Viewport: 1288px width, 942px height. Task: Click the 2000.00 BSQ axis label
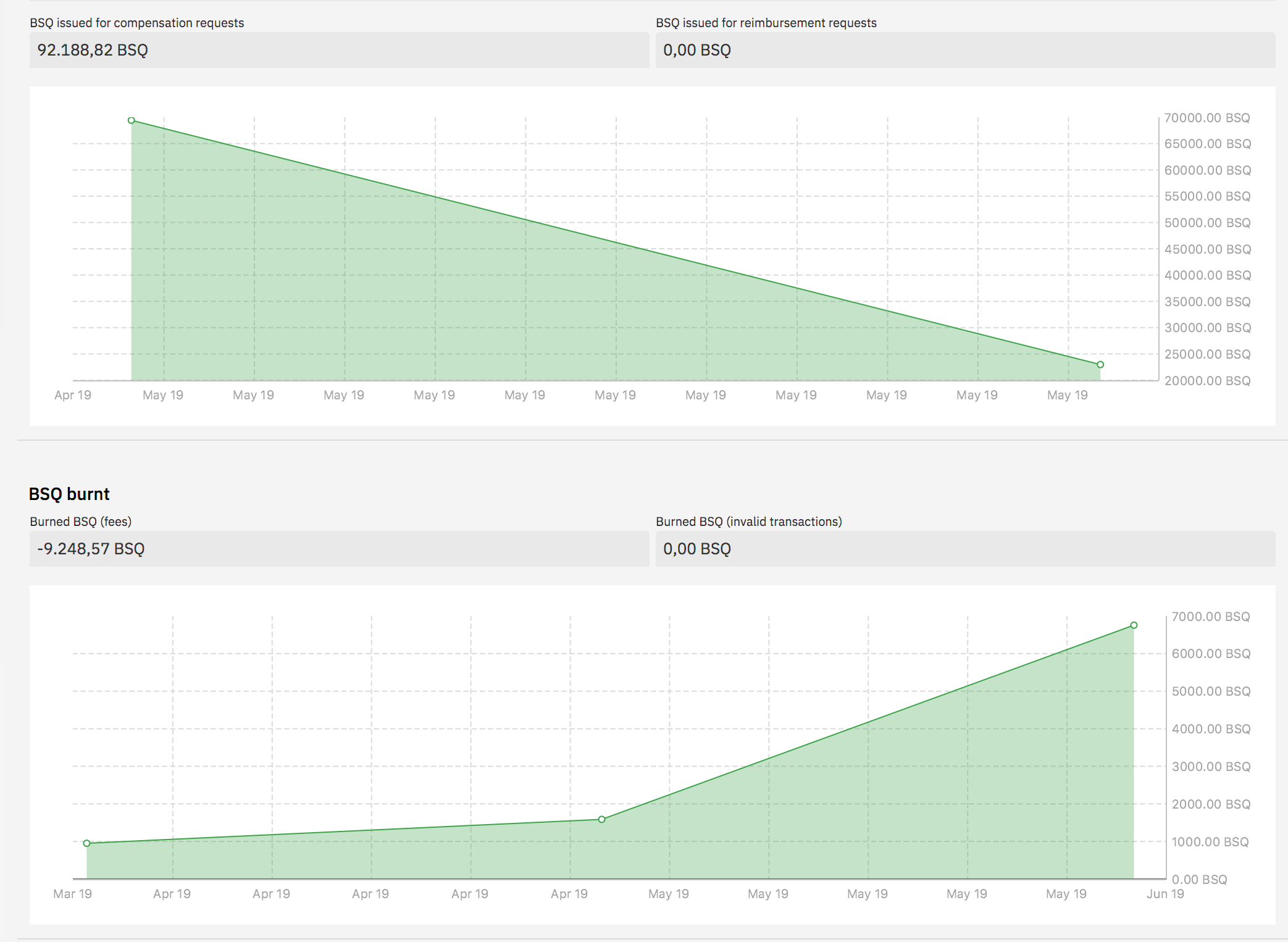click(1211, 804)
